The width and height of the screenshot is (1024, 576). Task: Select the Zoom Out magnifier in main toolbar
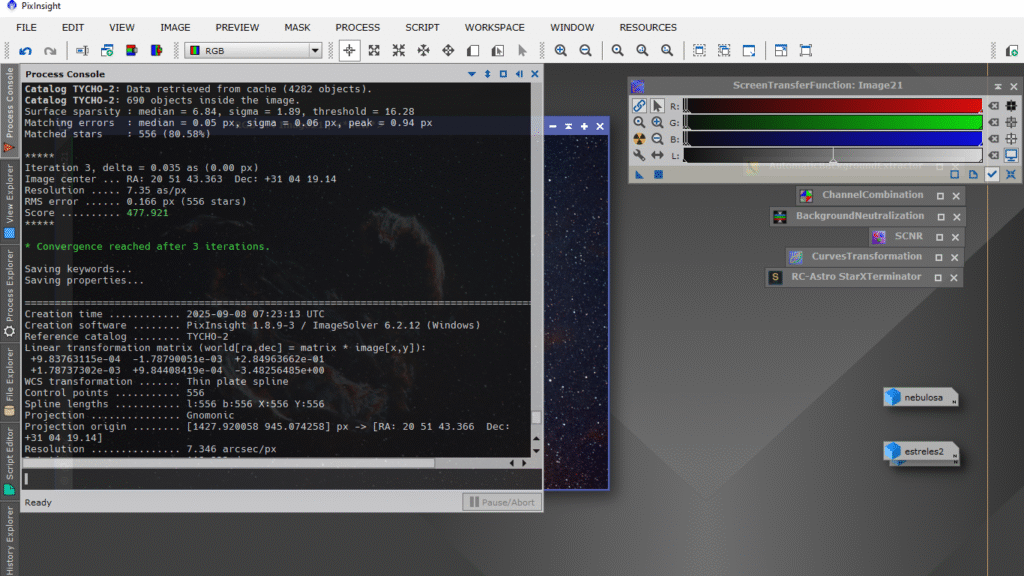click(586, 51)
